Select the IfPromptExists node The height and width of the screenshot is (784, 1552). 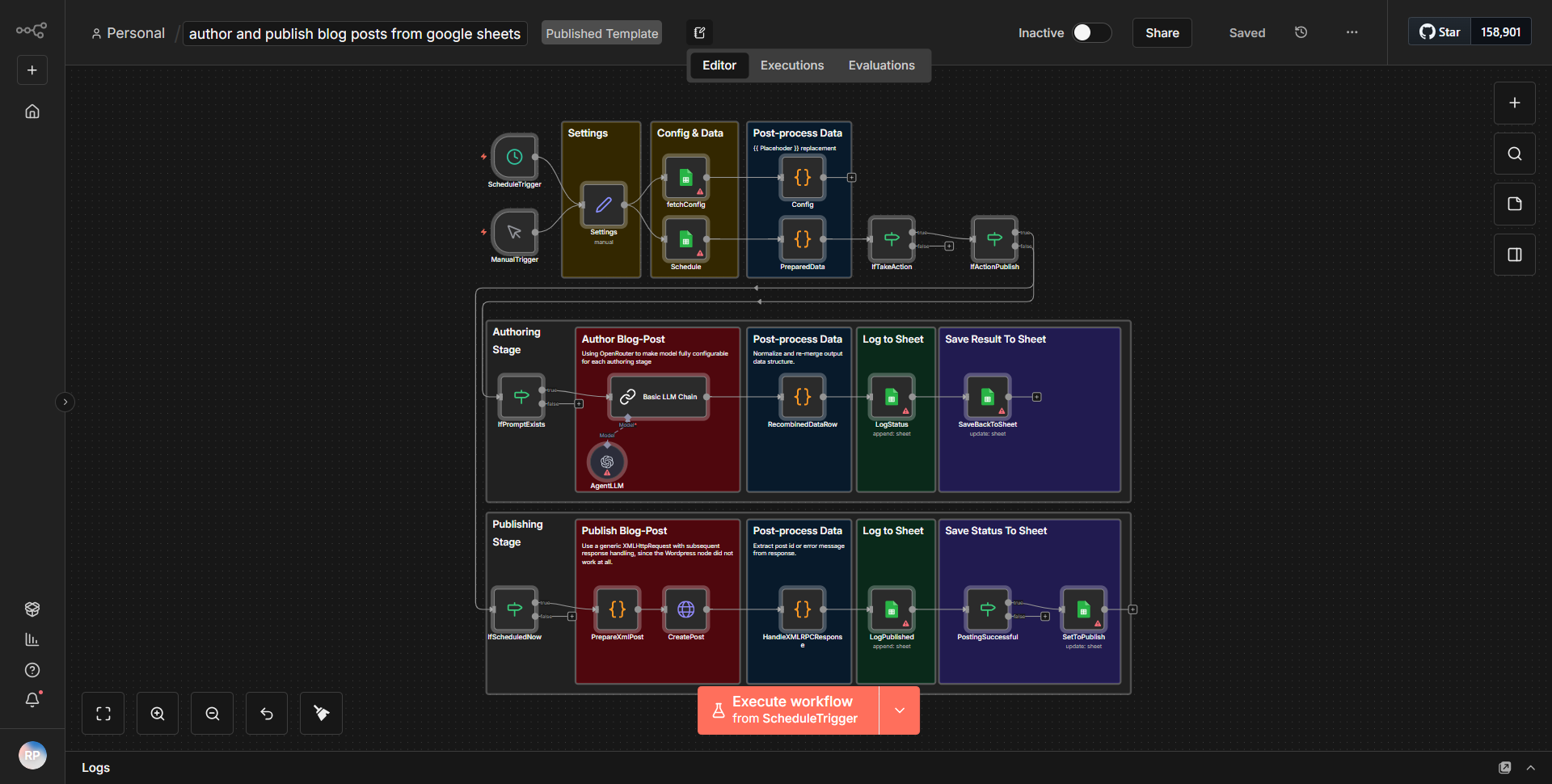point(521,397)
